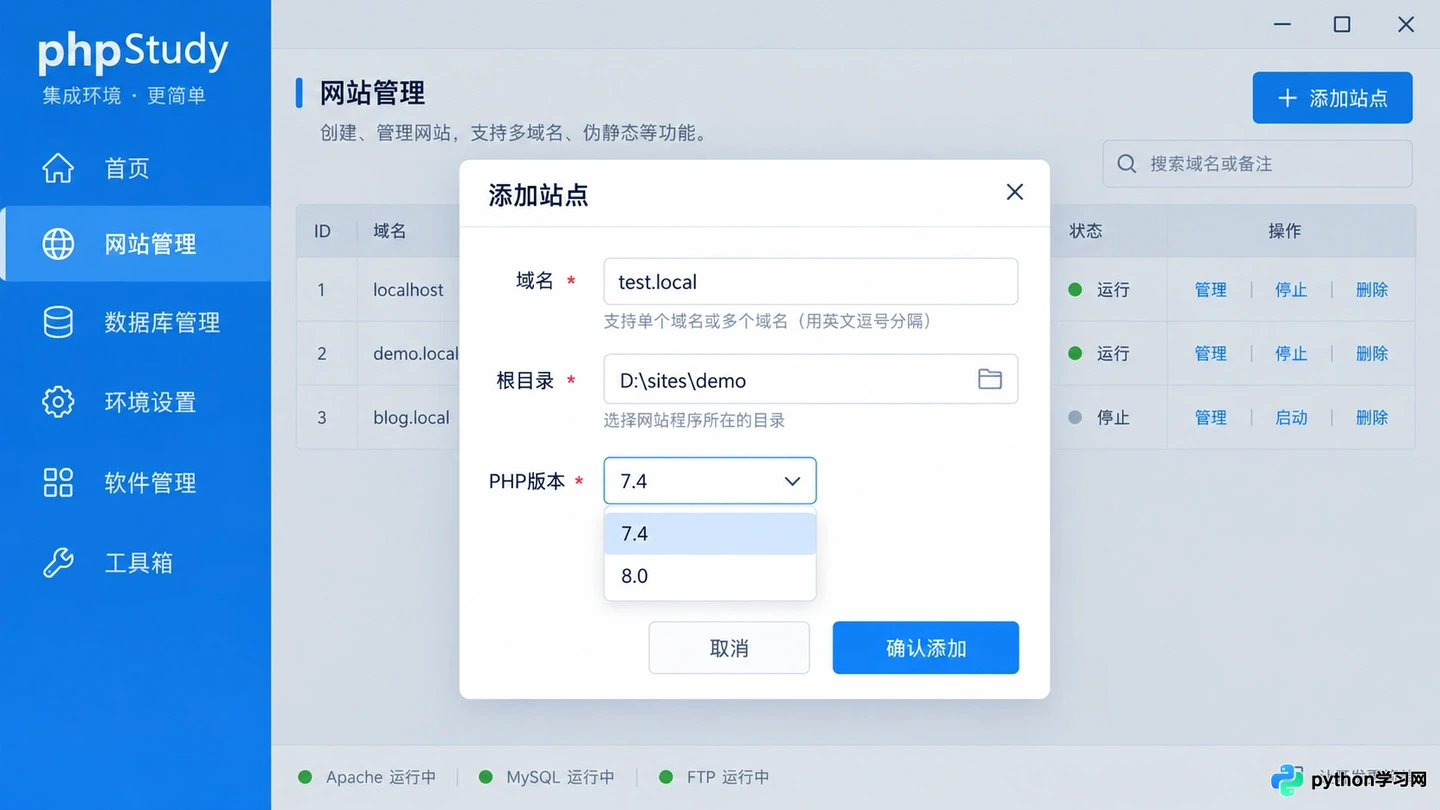Click 管理 link for demo.local row
This screenshot has width=1440, height=810.
[1211, 354]
